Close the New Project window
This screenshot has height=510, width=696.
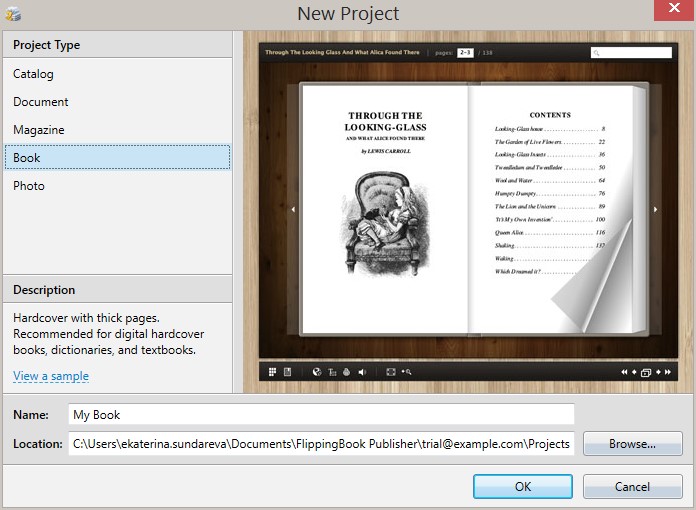tap(674, 9)
